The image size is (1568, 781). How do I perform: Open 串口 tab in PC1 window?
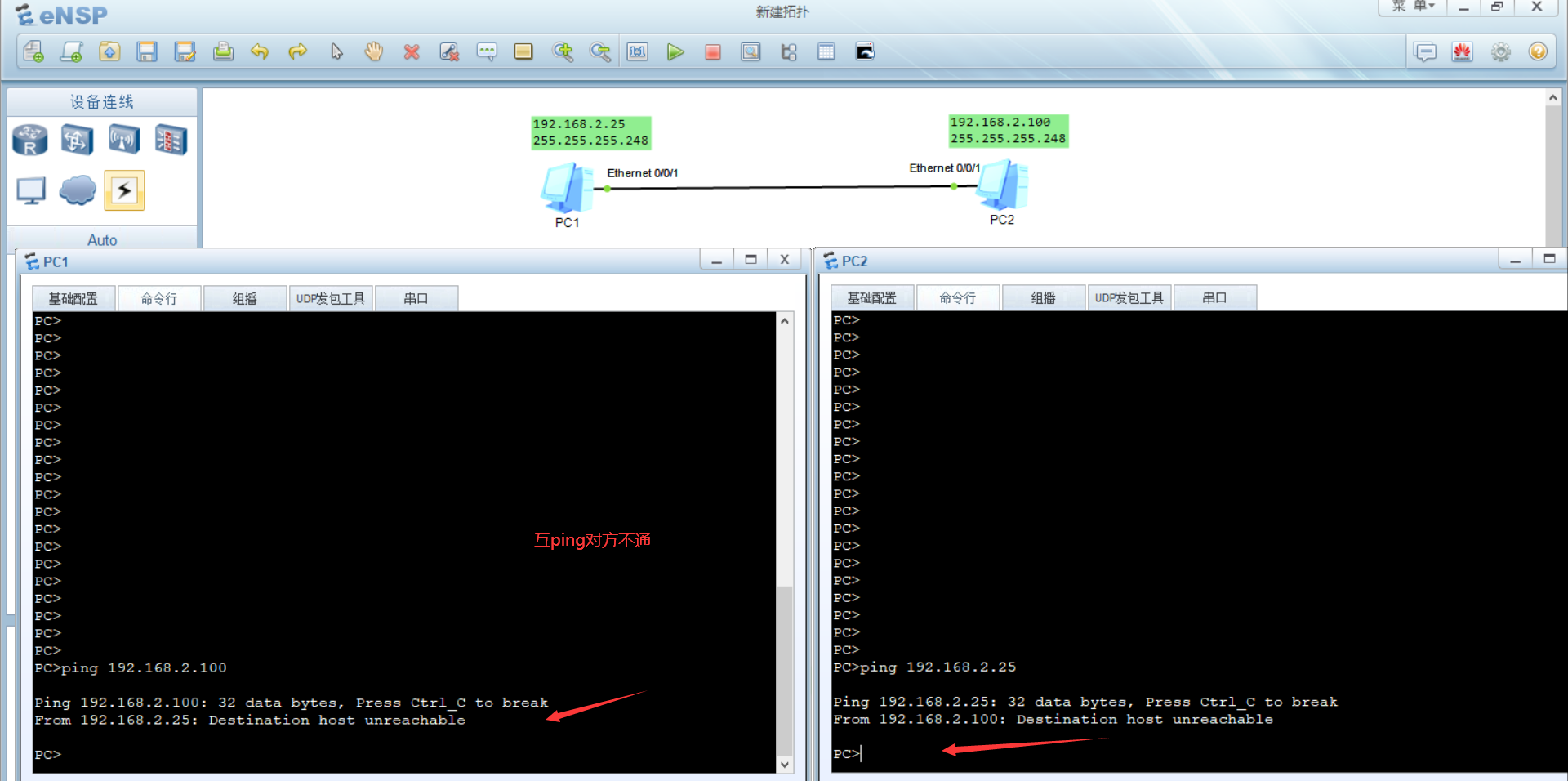pyautogui.click(x=416, y=299)
